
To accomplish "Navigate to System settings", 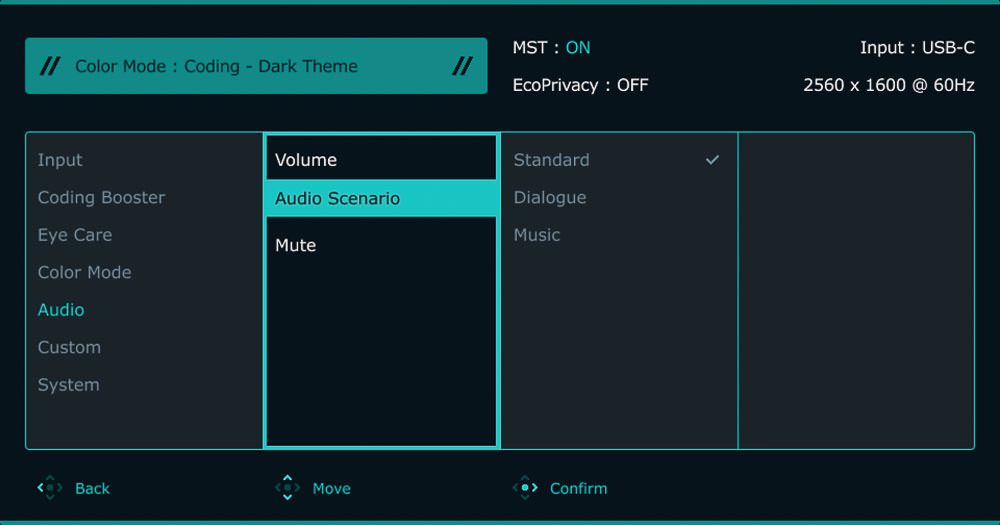I will 68,385.
